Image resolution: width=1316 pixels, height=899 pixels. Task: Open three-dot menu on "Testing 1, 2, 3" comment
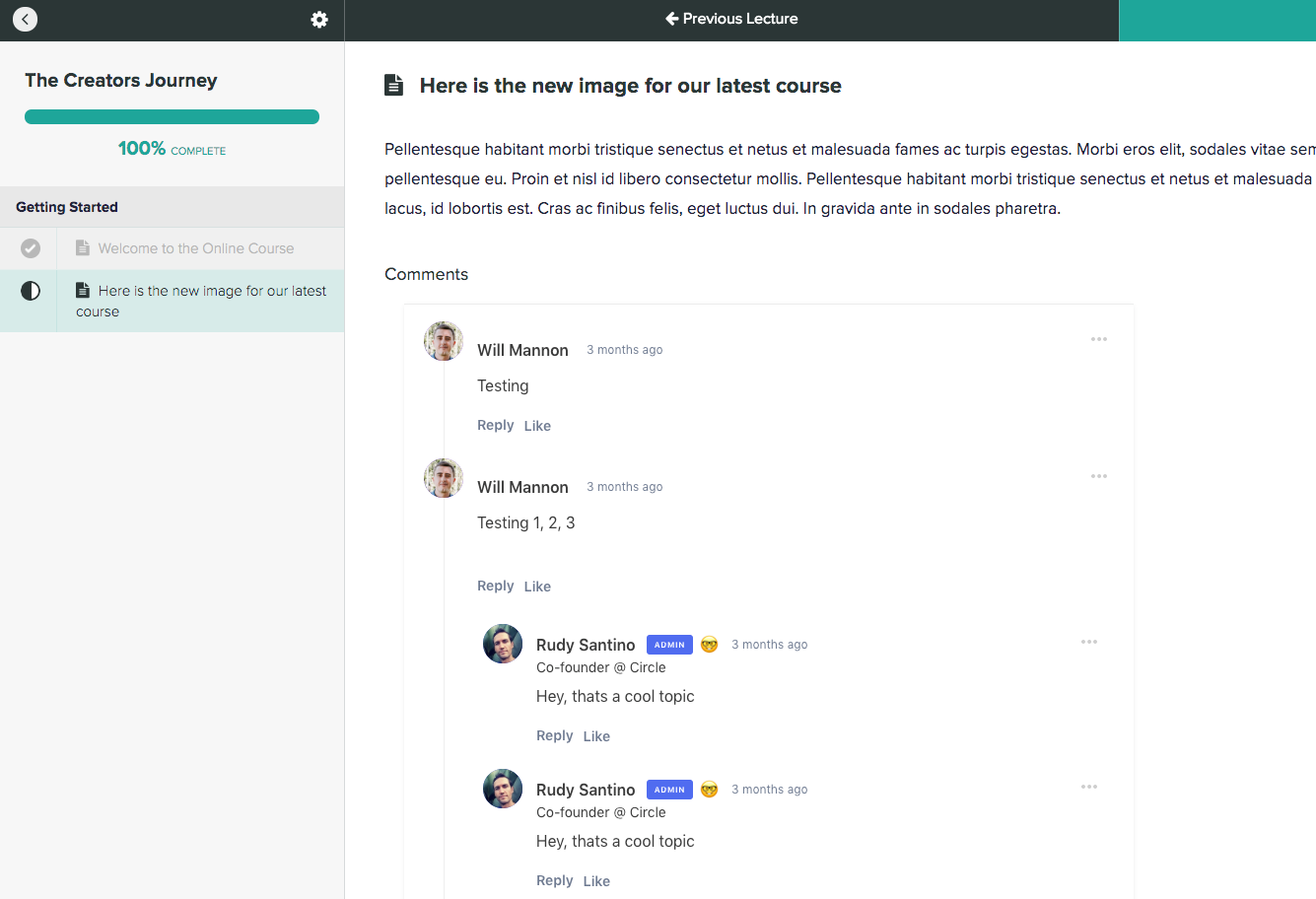coord(1098,476)
